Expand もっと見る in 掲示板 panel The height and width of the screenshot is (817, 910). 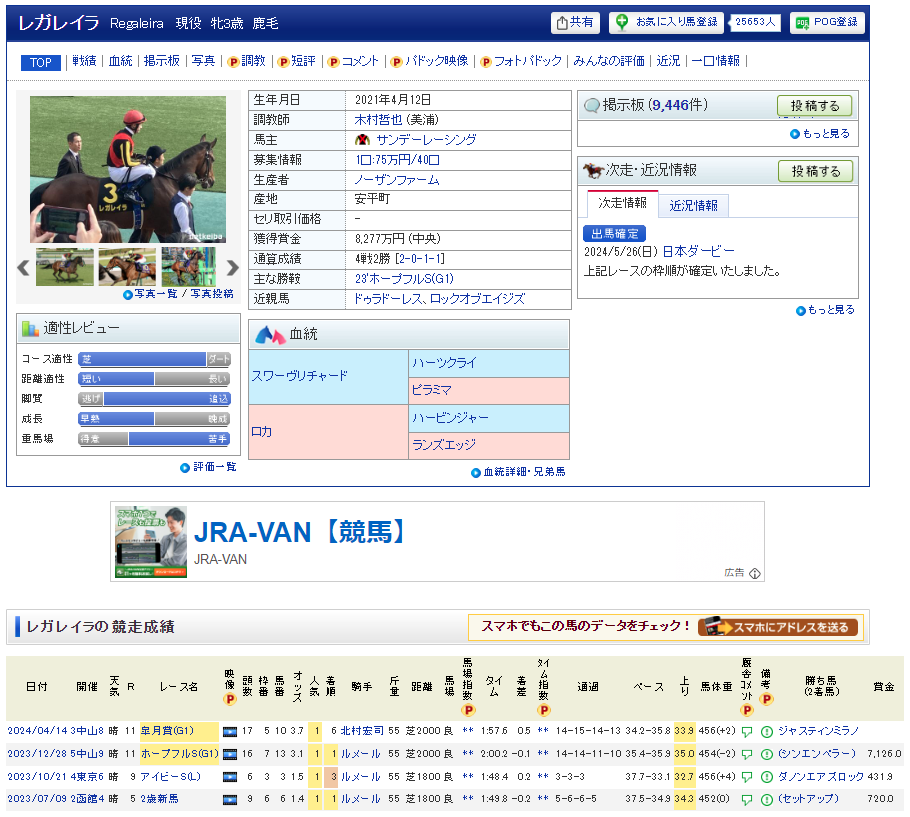coord(820,134)
